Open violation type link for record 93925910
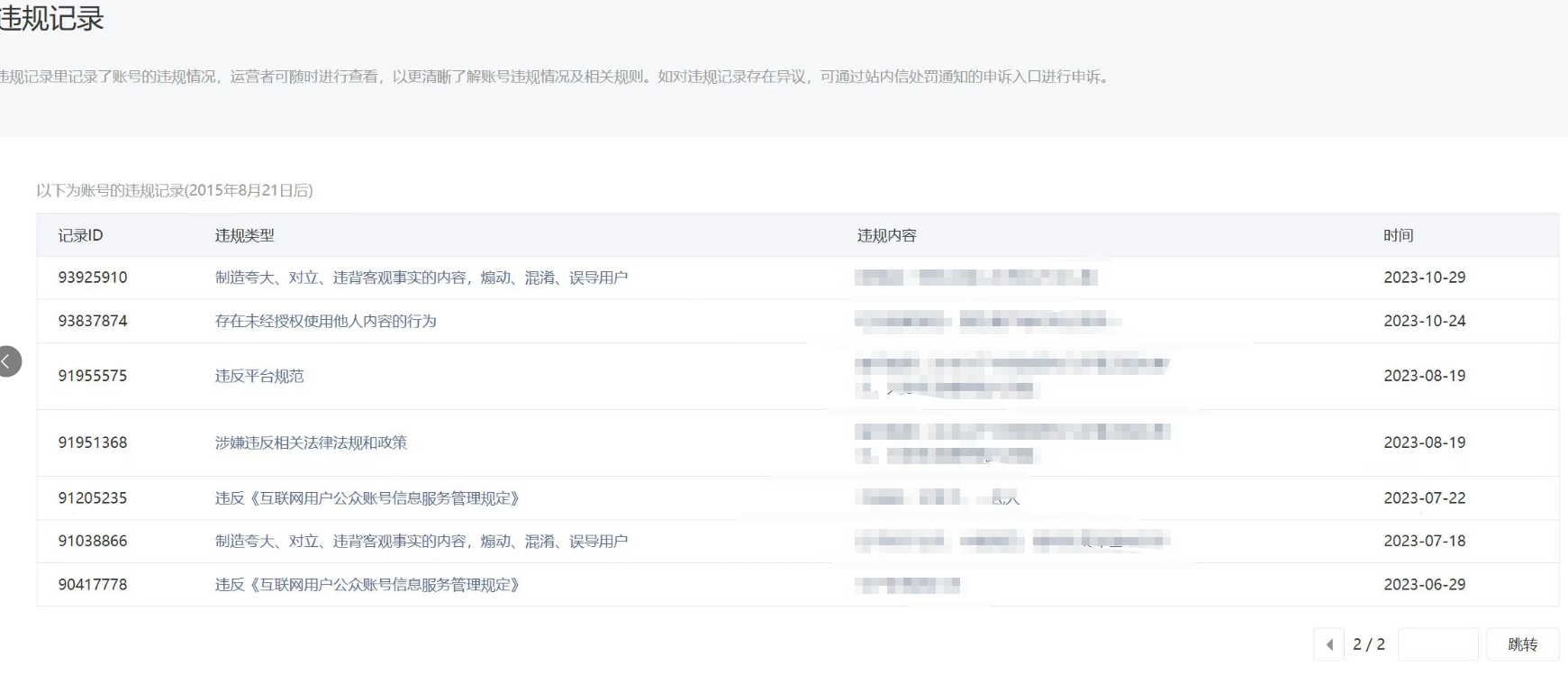 click(421, 278)
